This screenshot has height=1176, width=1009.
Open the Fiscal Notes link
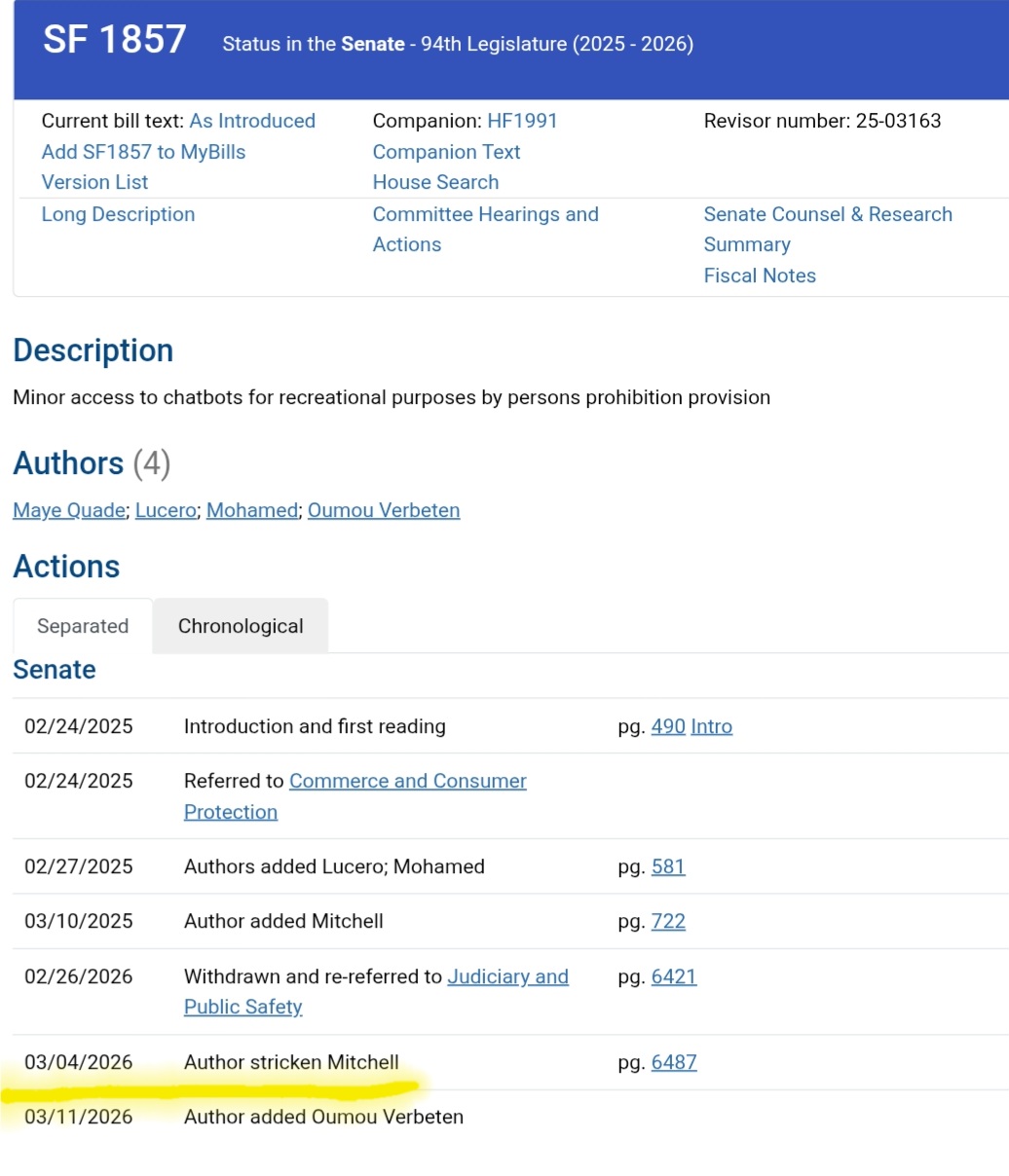[760, 276]
